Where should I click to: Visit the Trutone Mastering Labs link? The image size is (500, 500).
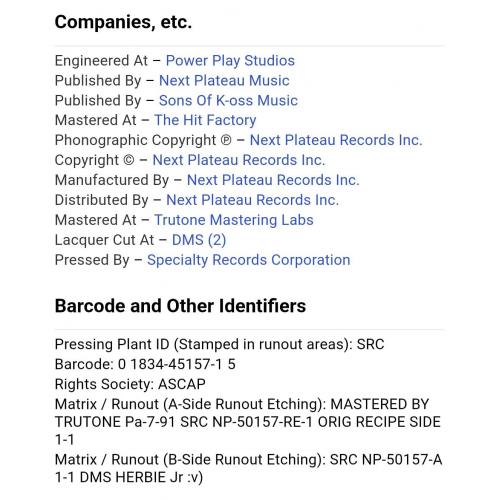click(x=234, y=220)
